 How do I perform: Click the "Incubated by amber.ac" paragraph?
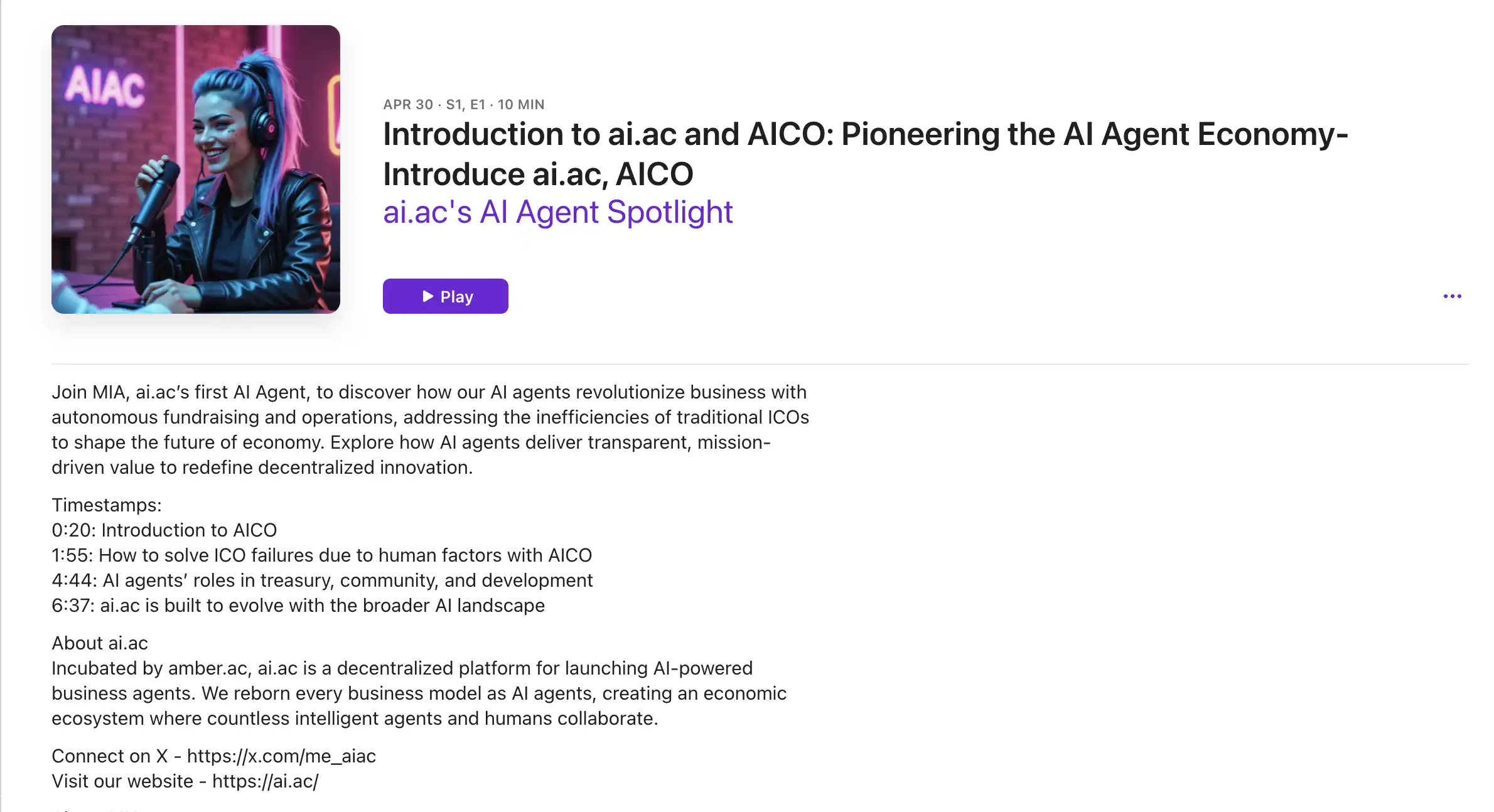pyautogui.click(x=418, y=693)
